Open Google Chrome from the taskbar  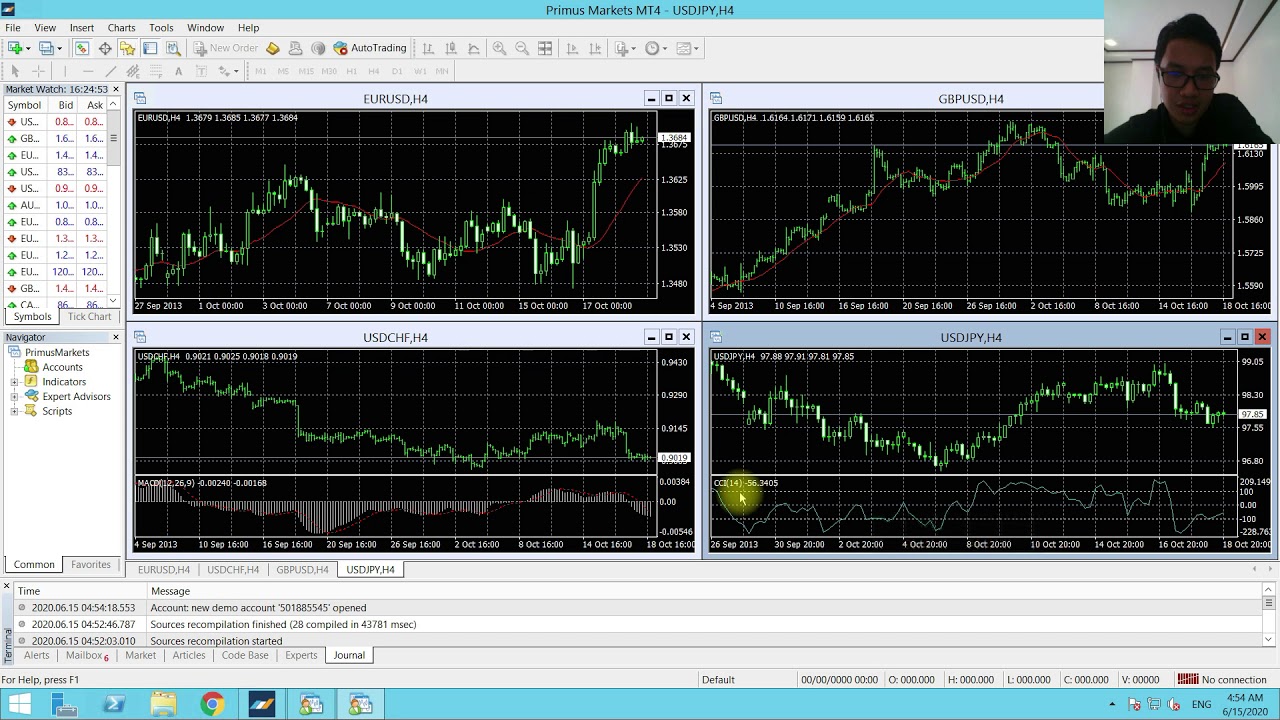click(212, 704)
